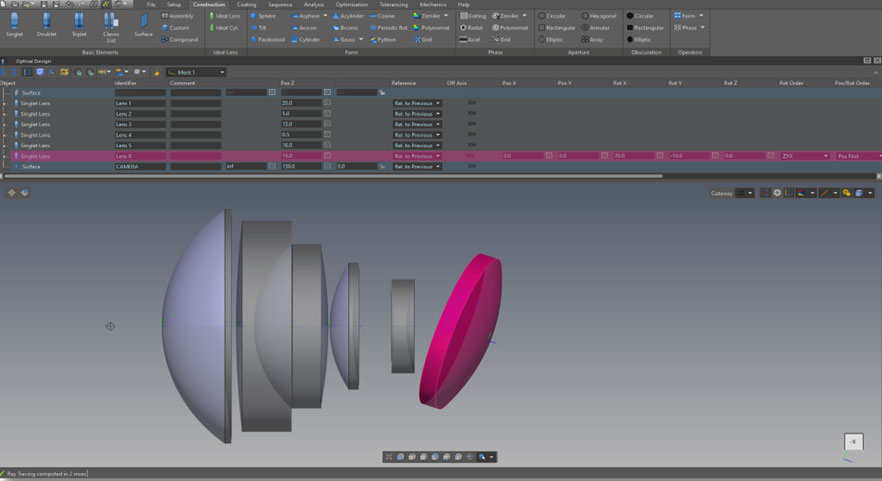Open the Zernike phase dropdown arrow

524,16
